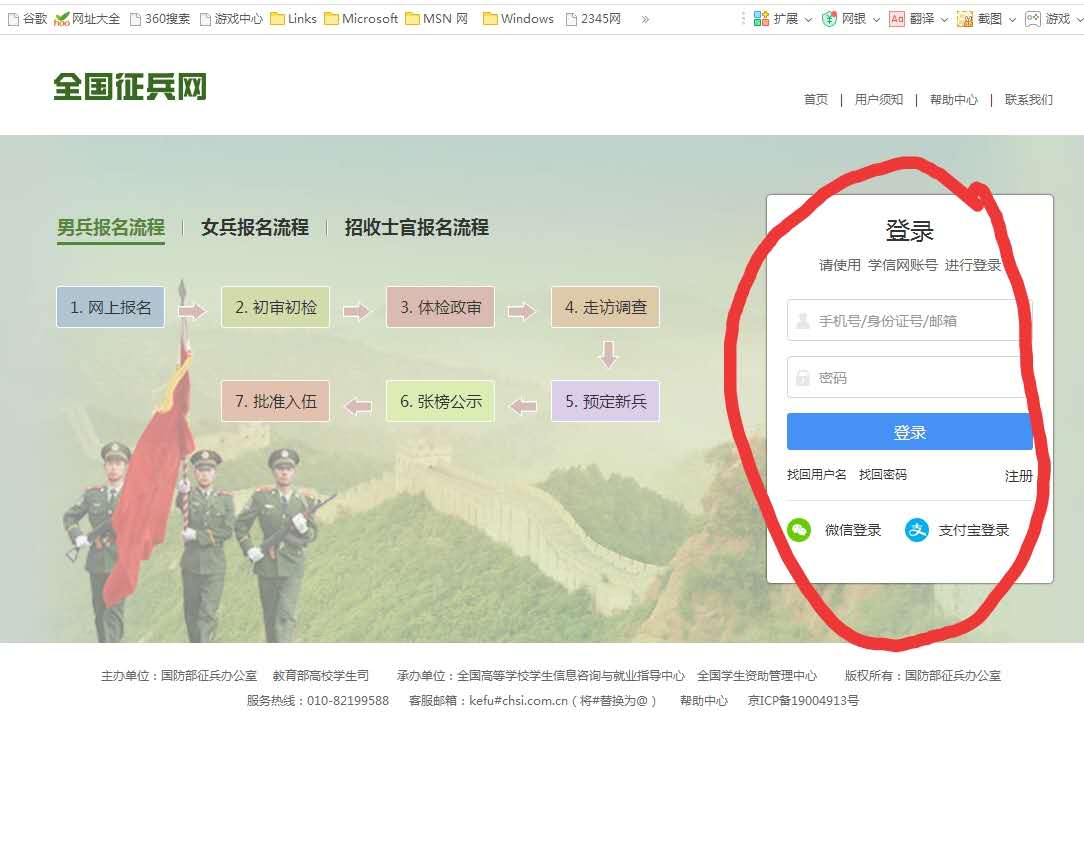Image resolution: width=1084 pixels, height=846 pixels.
Task: Click the 截图 screenshot icon
Action: point(965,19)
